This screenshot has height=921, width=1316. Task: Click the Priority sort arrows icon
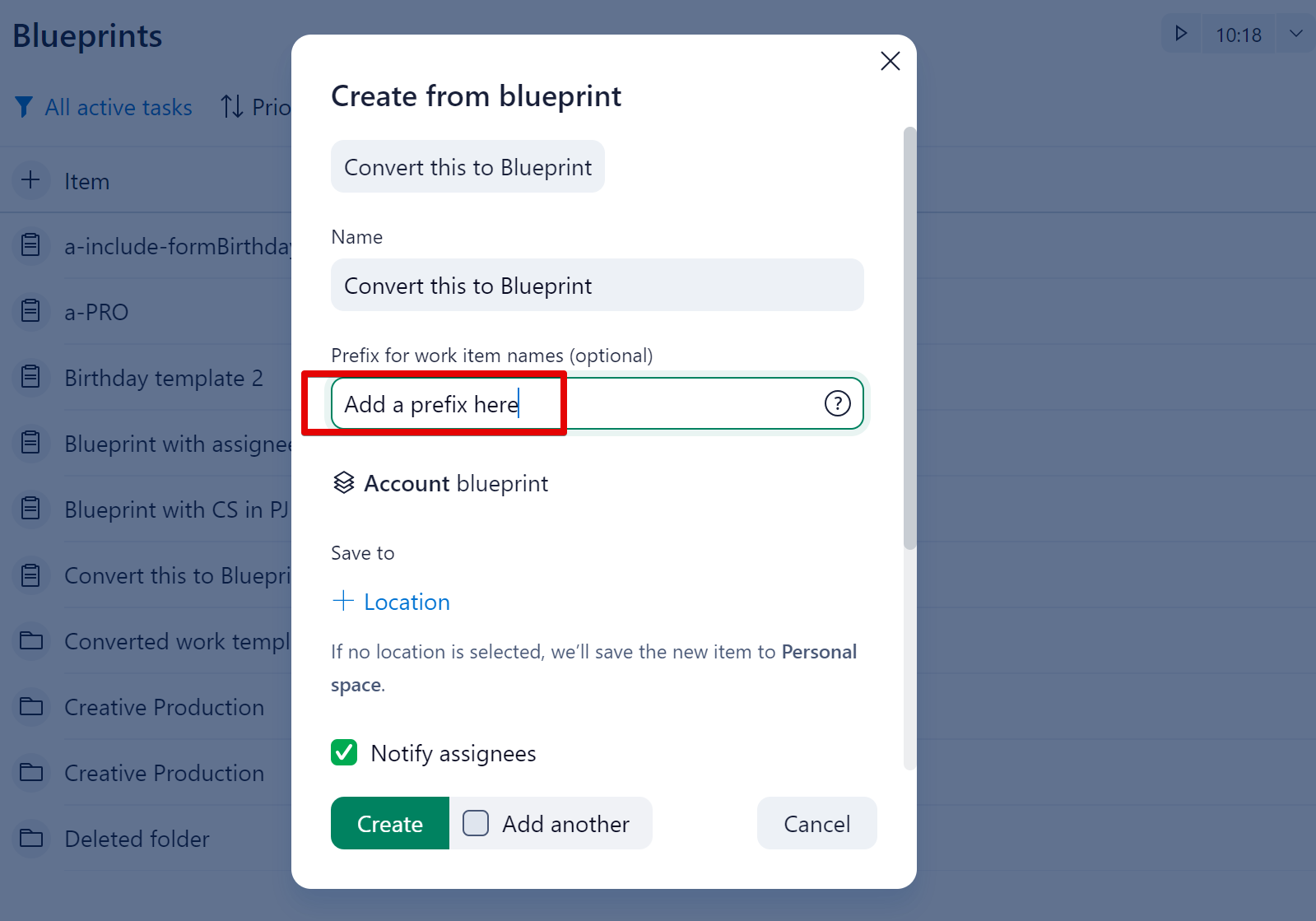pyautogui.click(x=231, y=107)
